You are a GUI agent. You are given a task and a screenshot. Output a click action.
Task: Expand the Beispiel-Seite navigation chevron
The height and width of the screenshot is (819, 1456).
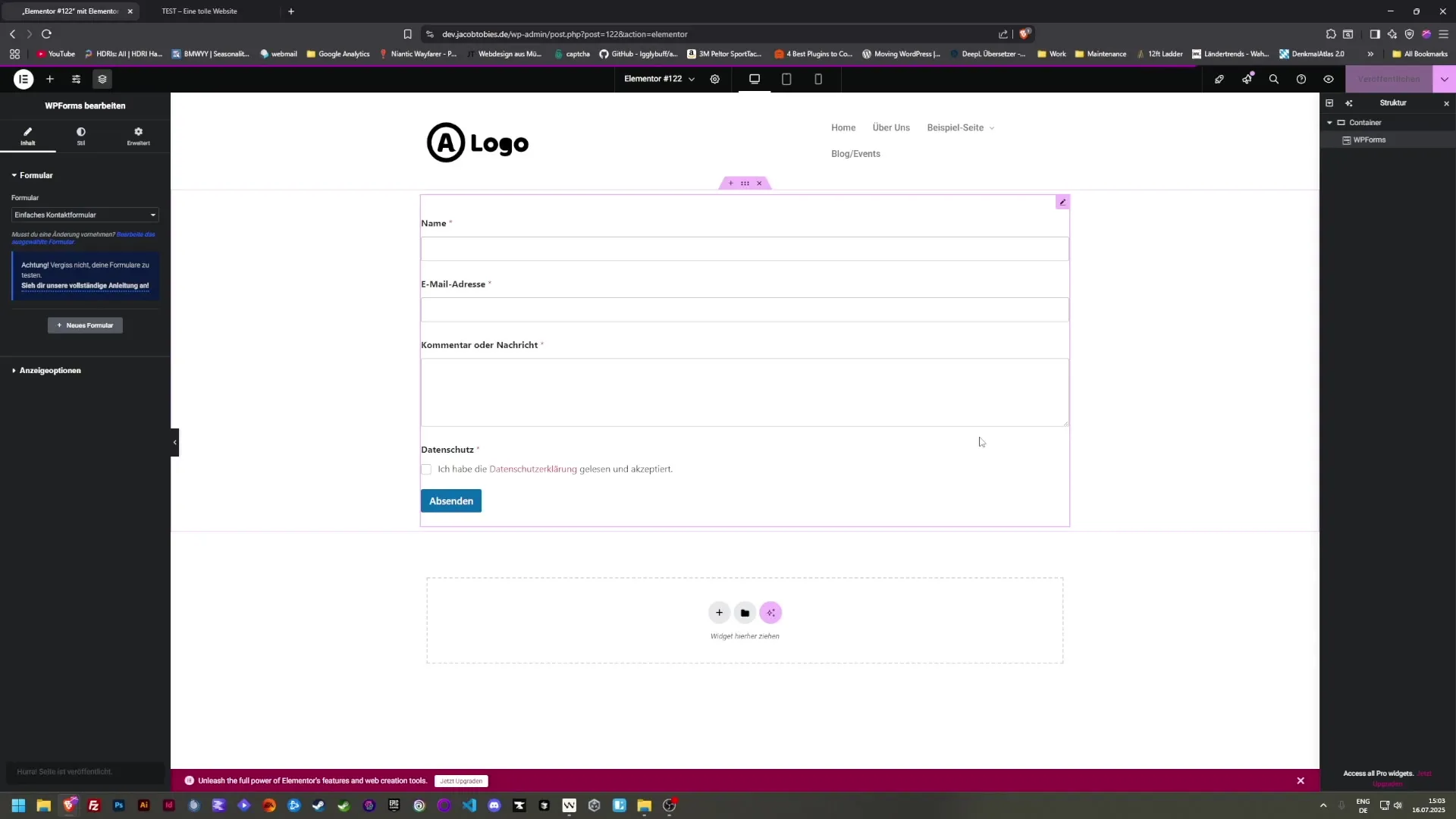click(992, 127)
